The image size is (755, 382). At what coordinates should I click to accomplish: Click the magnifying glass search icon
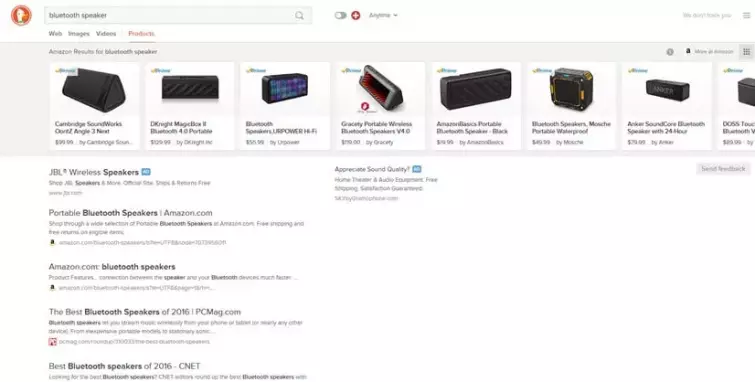click(x=299, y=15)
